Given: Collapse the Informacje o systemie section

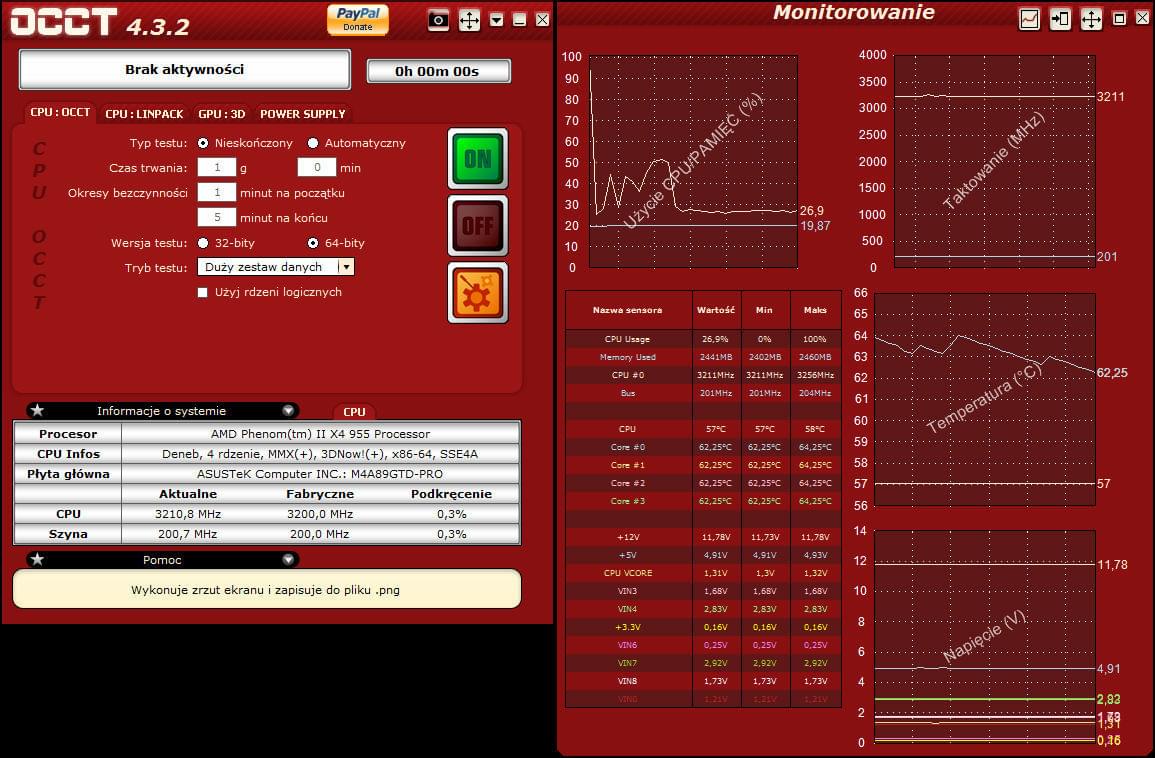Looking at the screenshot, I should (x=288, y=410).
